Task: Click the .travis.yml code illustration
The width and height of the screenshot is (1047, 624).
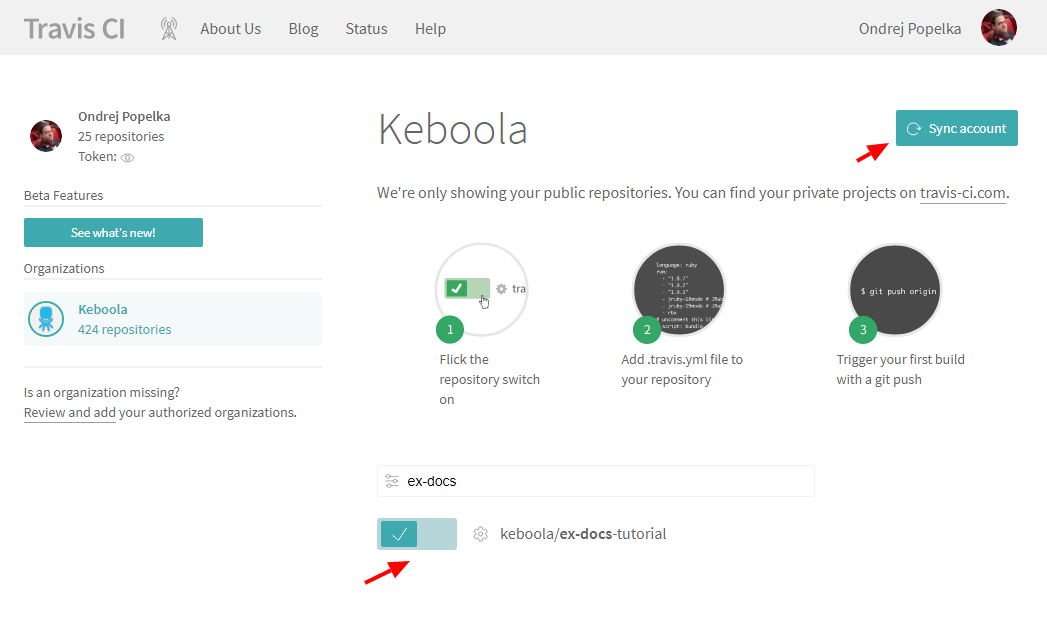Action: click(678, 290)
